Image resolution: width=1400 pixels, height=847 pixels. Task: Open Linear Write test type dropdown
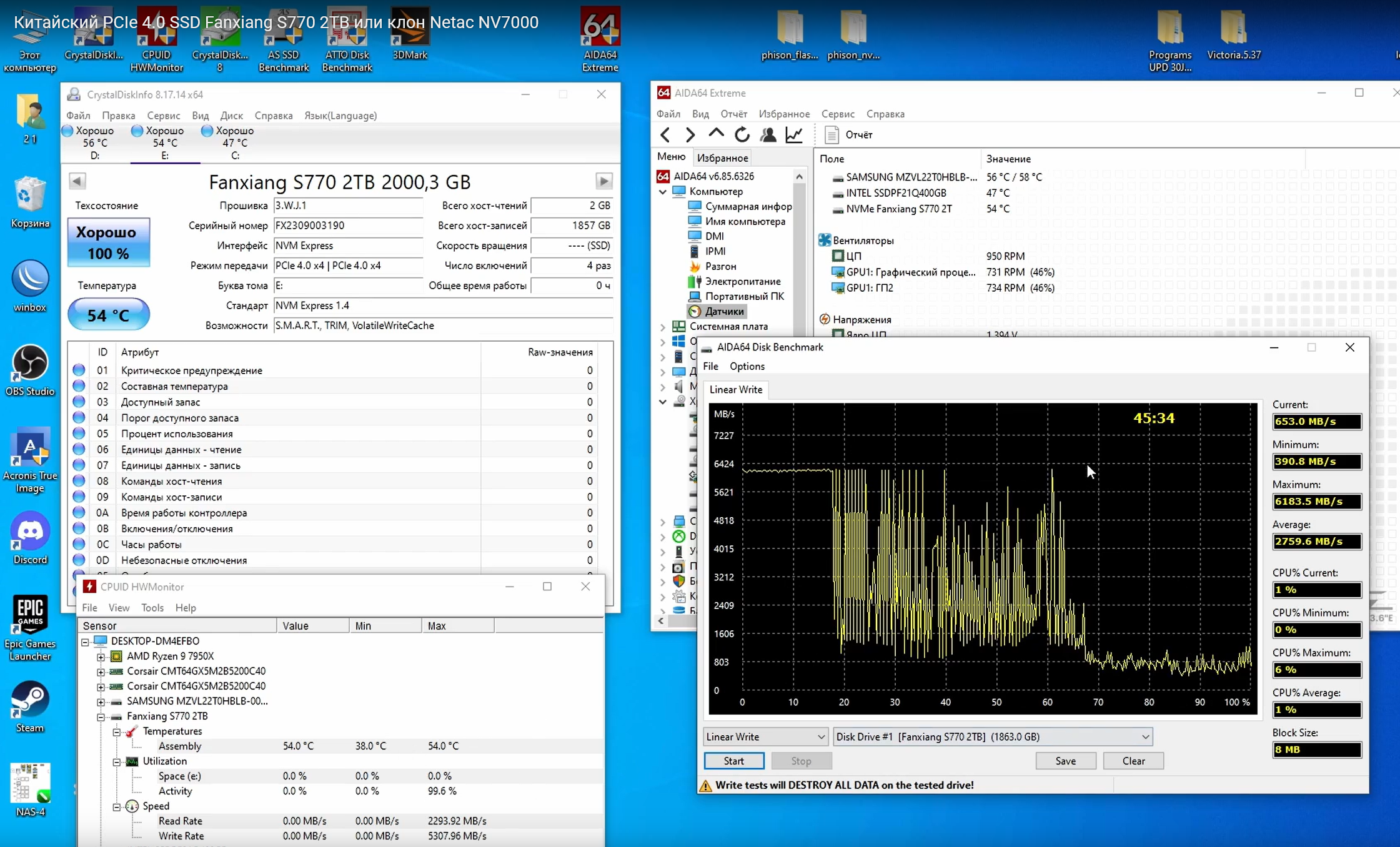tap(765, 736)
